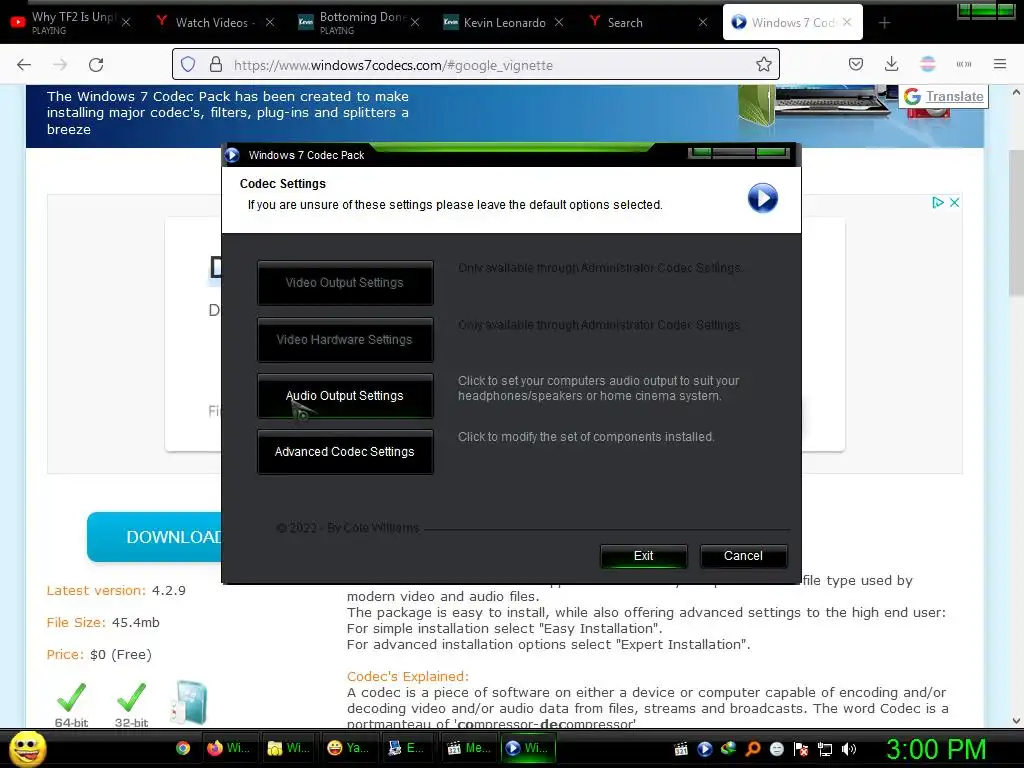Click the padlock site info icon
The image size is (1024, 768).
(216, 64)
